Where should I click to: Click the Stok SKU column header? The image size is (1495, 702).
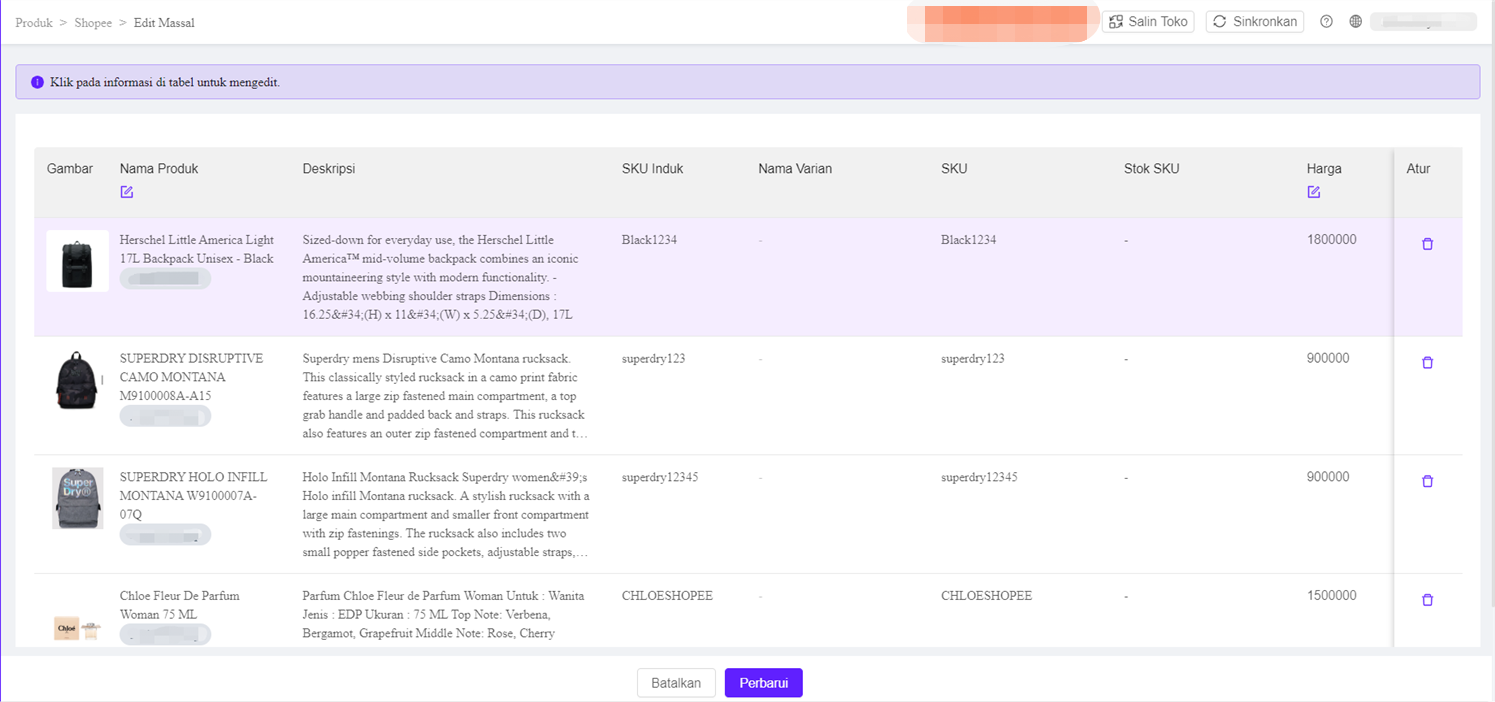click(x=1151, y=168)
